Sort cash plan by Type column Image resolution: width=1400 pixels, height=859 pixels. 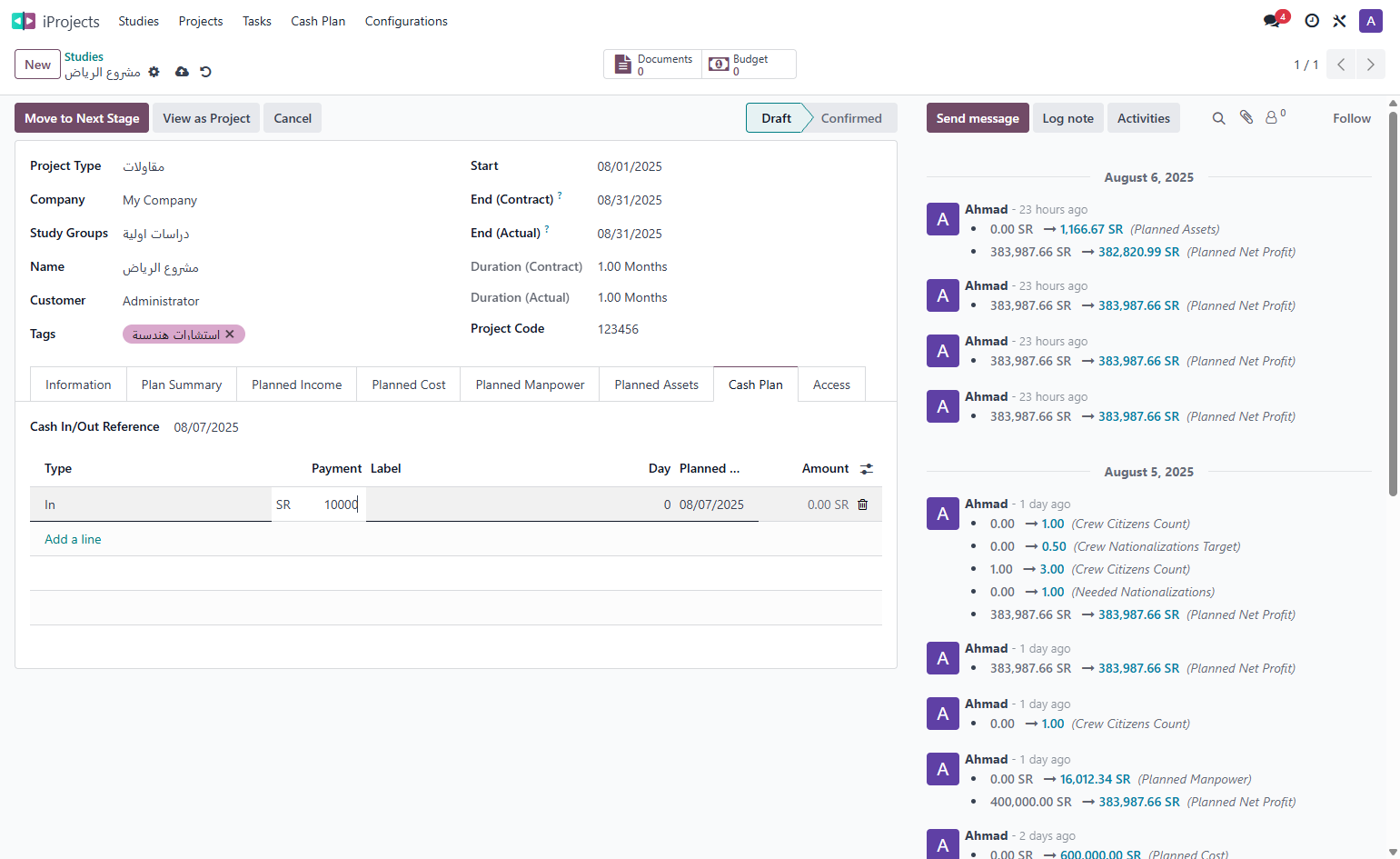[x=58, y=469]
